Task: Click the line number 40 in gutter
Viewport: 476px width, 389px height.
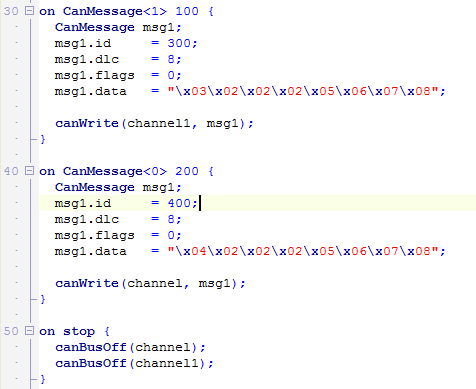Action: 11,171
